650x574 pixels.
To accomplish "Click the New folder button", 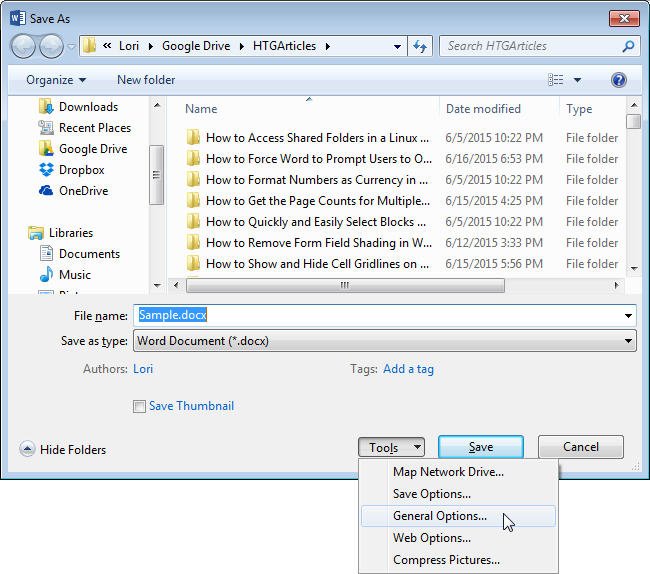I will click(146, 80).
